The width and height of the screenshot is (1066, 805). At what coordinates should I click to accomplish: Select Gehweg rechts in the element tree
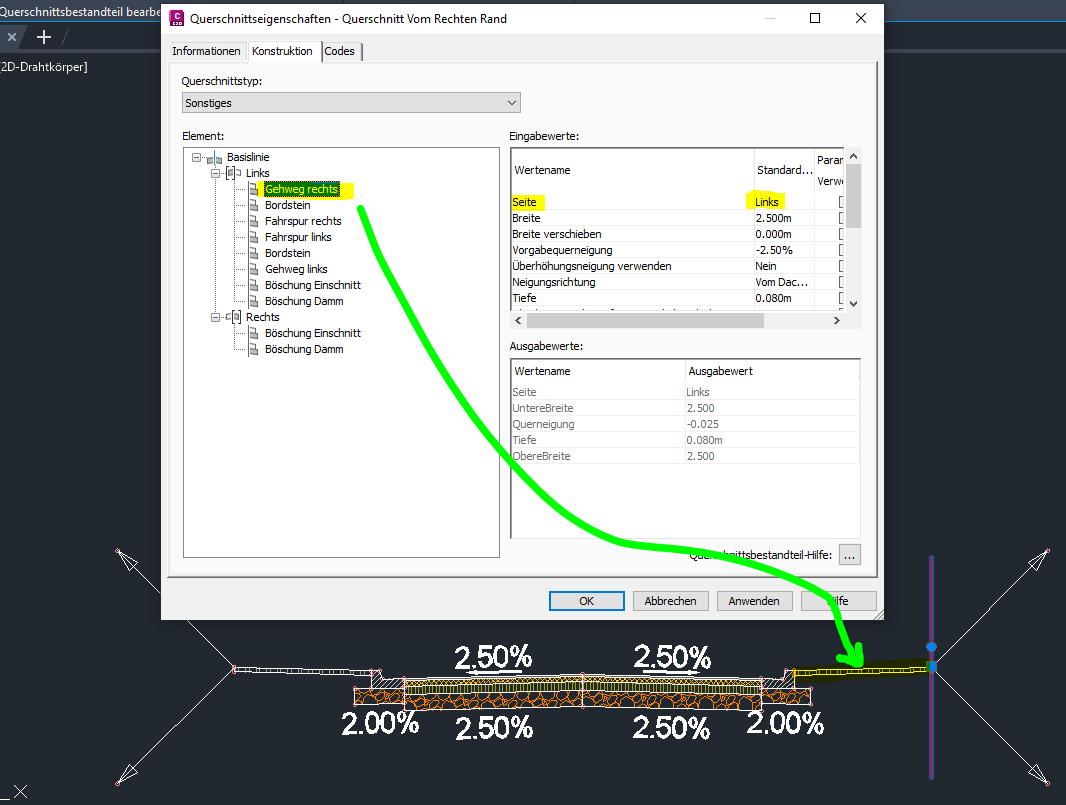click(302, 189)
